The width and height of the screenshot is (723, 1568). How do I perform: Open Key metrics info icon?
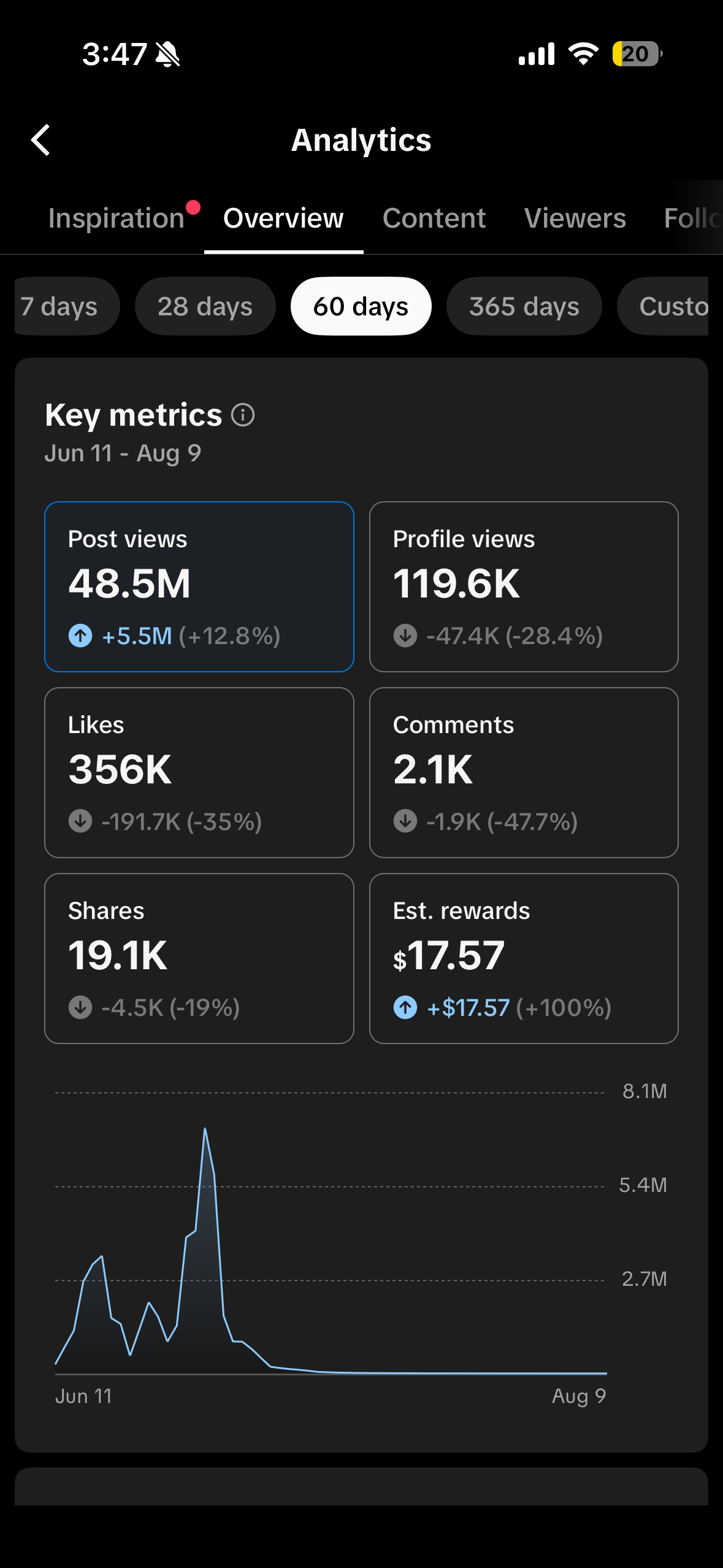(x=243, y=415)
